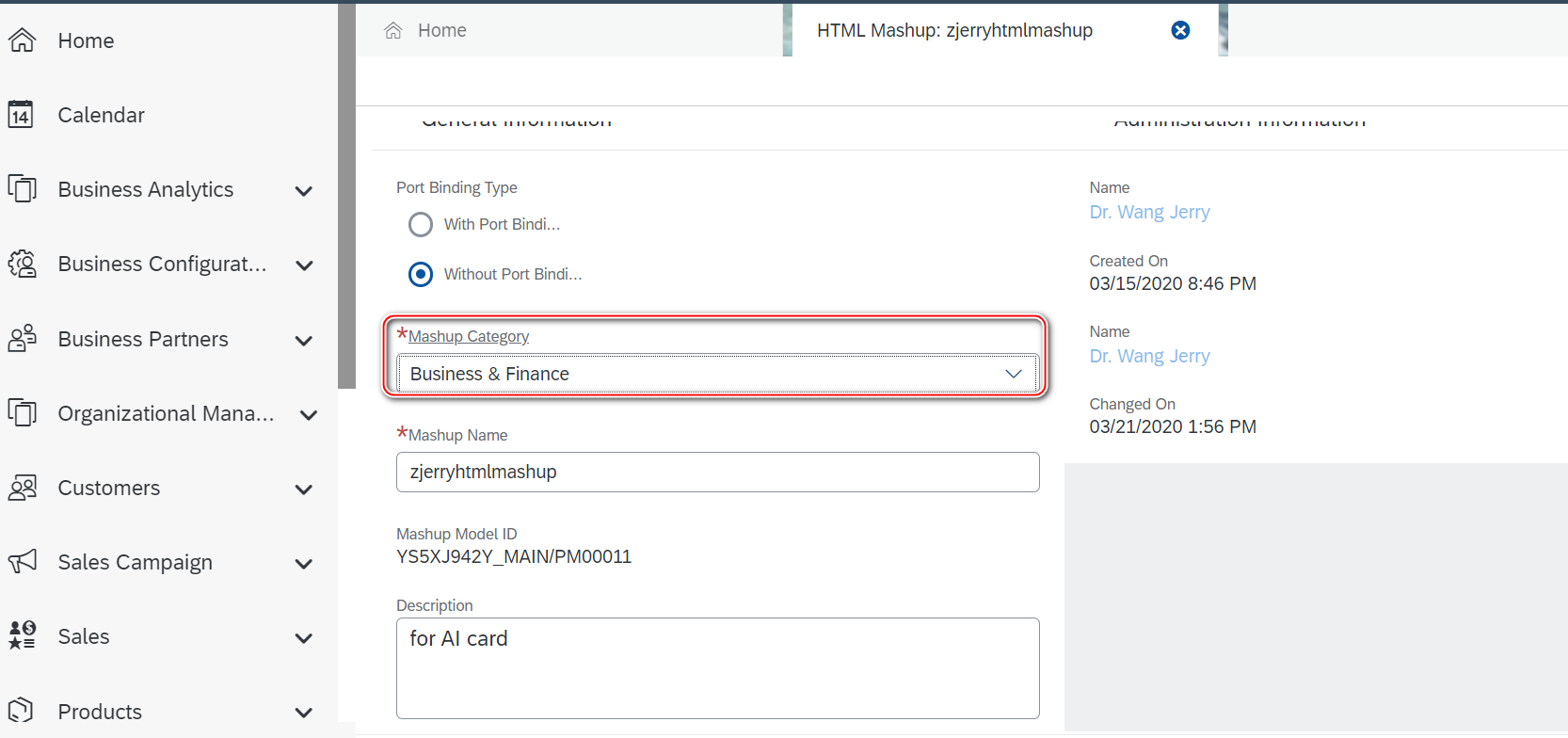The height and width of the screenshot is (738, 1568).
Task: Close the HTML Mashup tab with X icon
Action: pyautogui.click(x=1180, y=30)
